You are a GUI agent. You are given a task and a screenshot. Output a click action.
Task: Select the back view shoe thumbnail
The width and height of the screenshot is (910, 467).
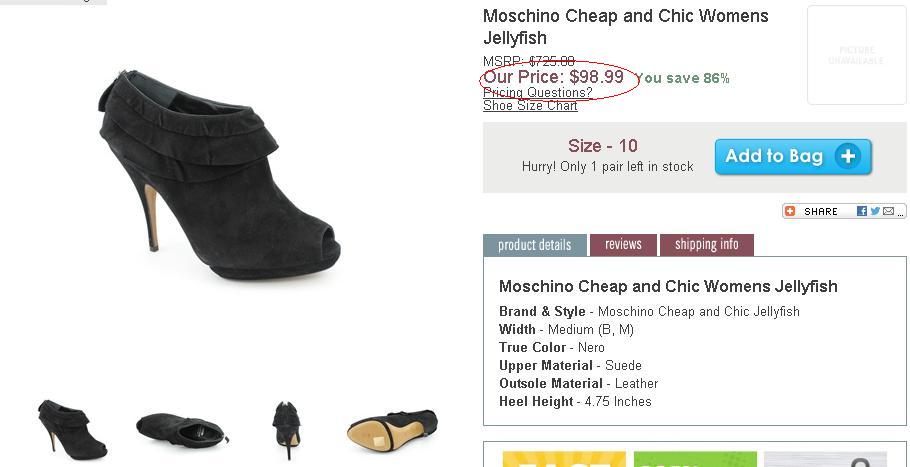click(x=287, y=428)
